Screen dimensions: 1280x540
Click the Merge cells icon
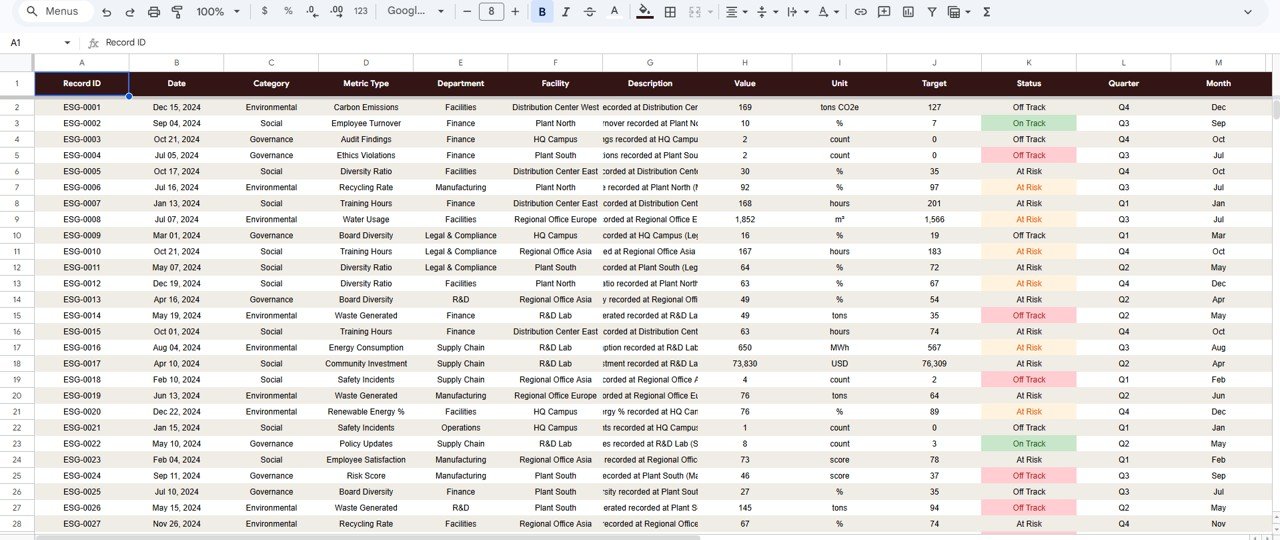(x=694, y=12)
